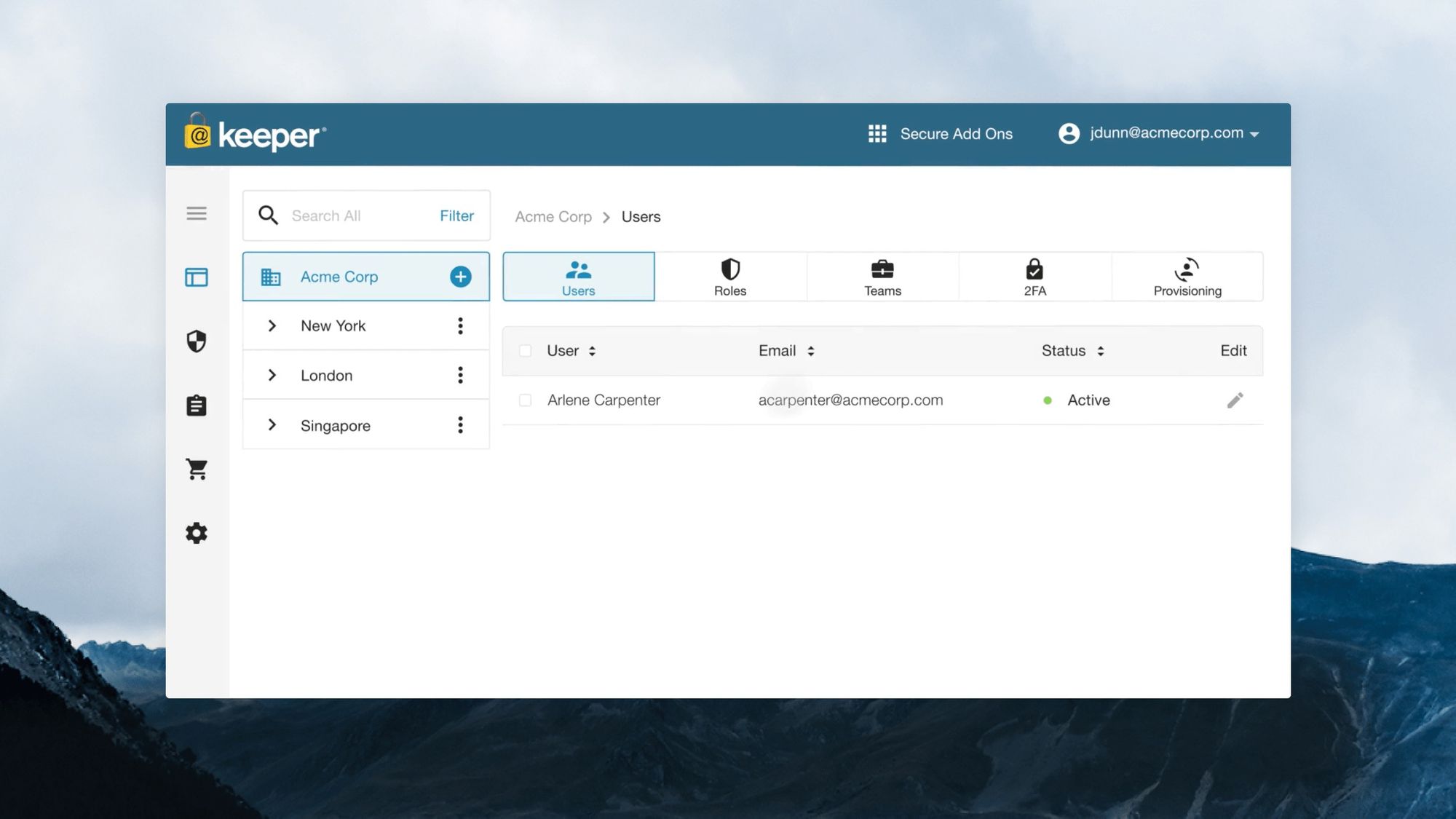Switch to the Users tab

(x=579, y=277)
